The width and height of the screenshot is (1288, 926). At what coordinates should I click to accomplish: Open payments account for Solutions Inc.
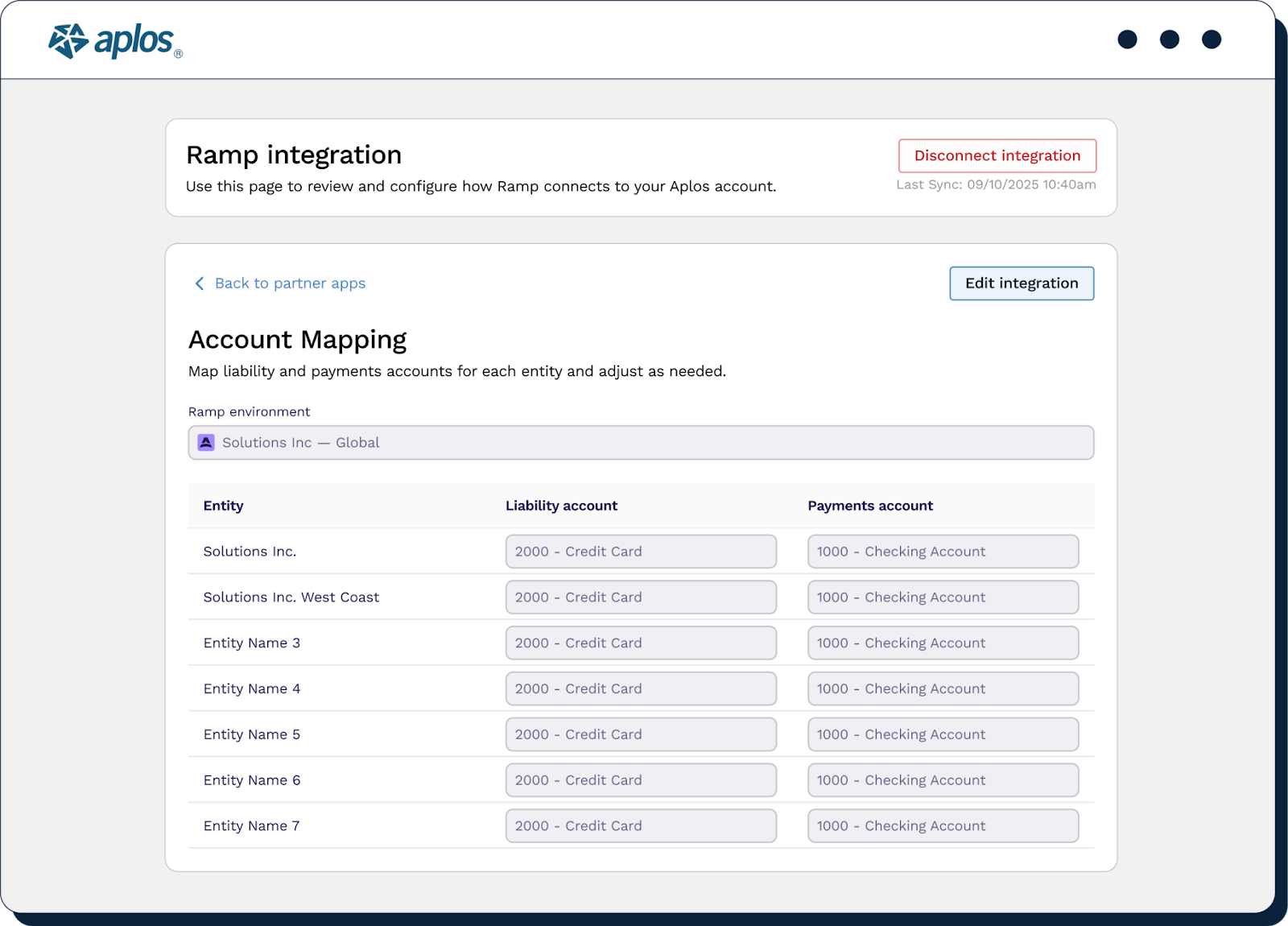[x=943, y=552]
